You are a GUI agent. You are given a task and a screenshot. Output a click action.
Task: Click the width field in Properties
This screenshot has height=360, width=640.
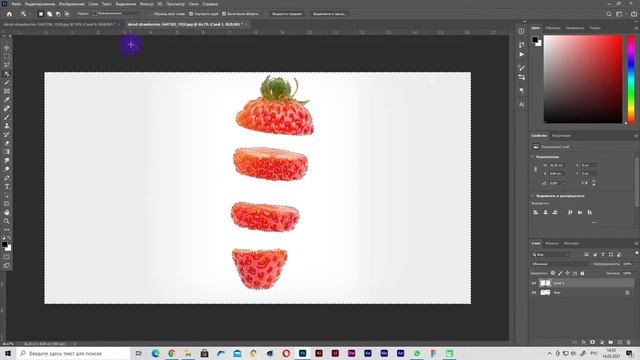556,165
